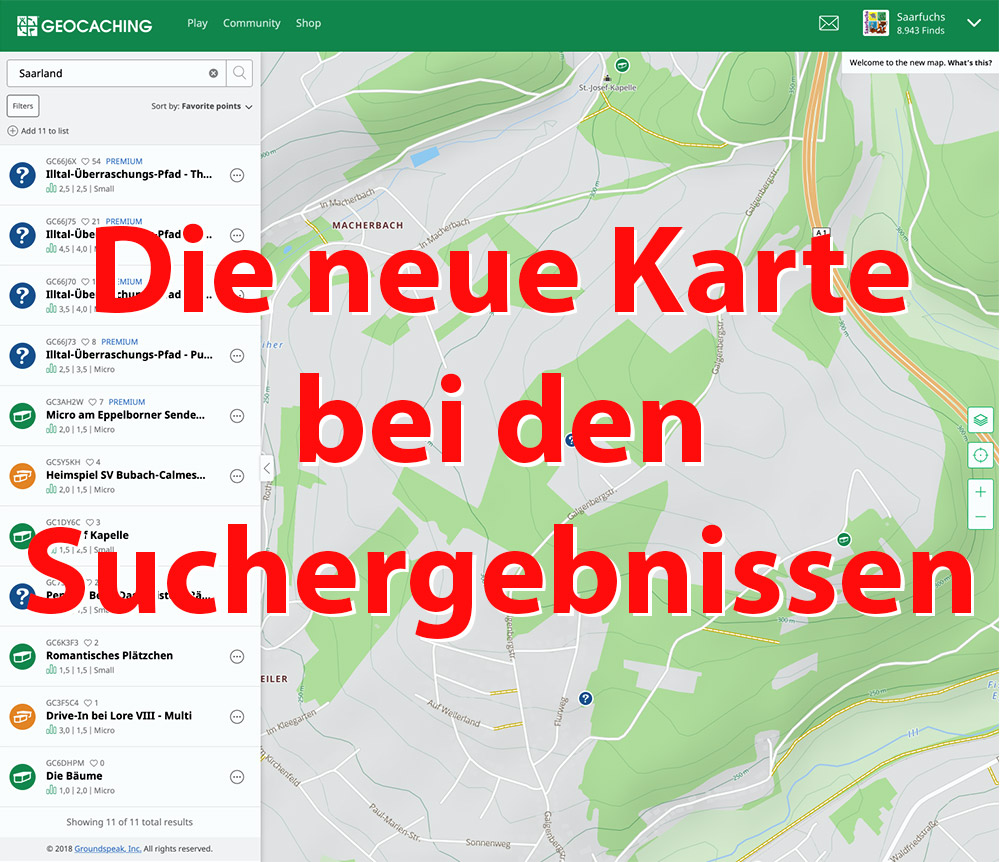Zoom in on the map
Screen dimensions: 1002x862
point(980,492)
